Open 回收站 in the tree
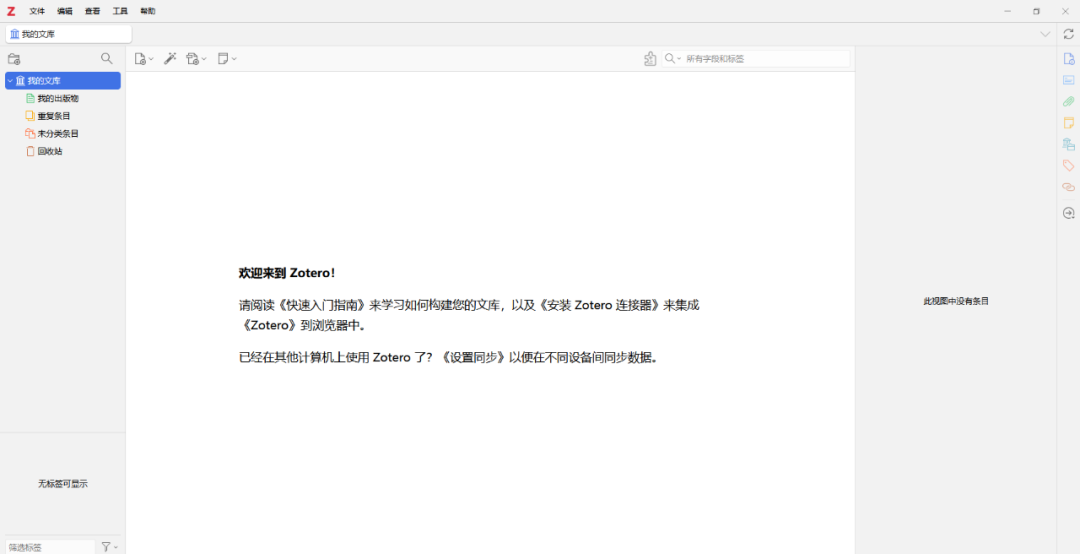The width and height of the screenshot is (1080, 554). pyautogui.click(x=50, y=151)
